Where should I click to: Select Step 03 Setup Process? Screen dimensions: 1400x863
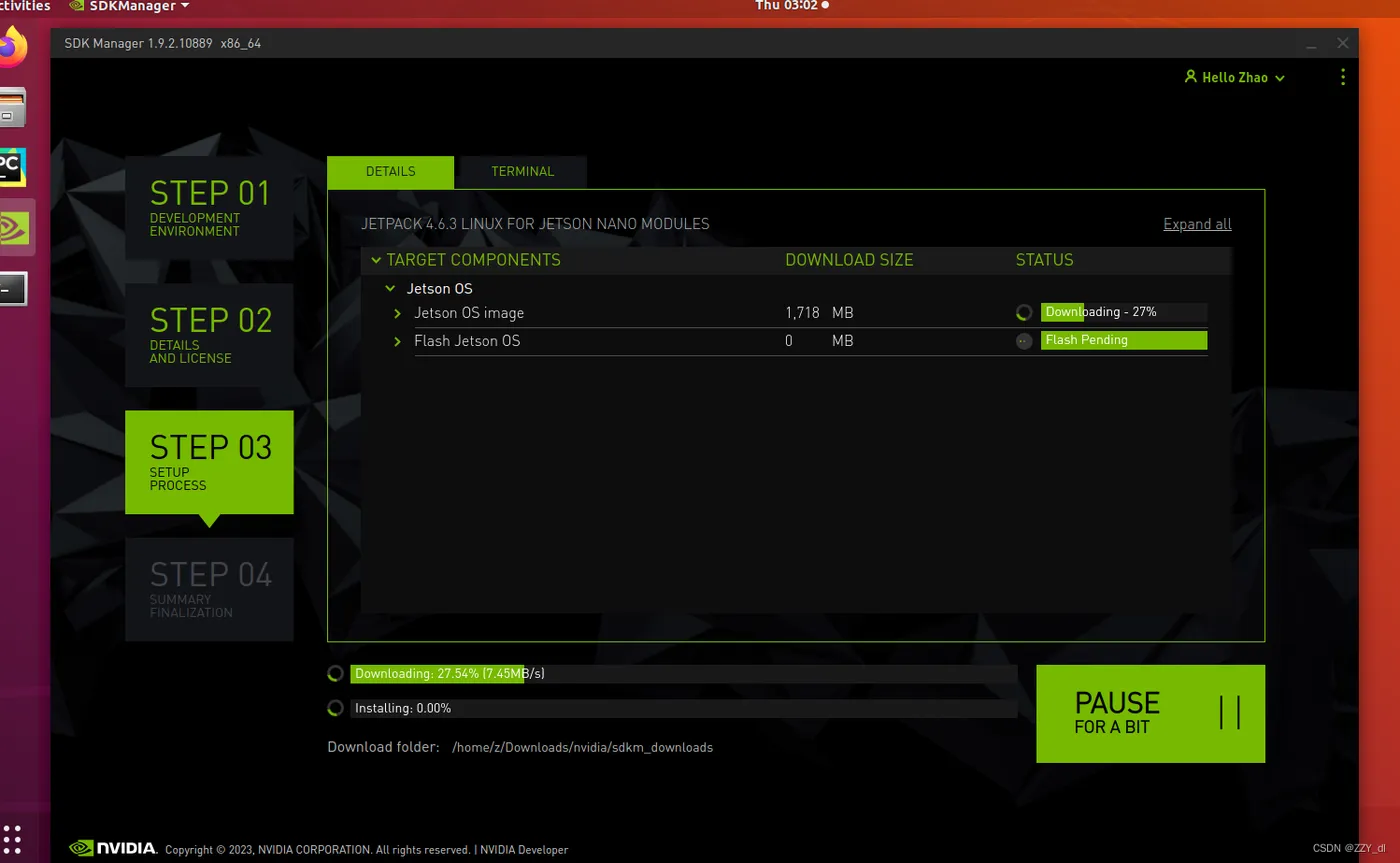coord(209,462)
